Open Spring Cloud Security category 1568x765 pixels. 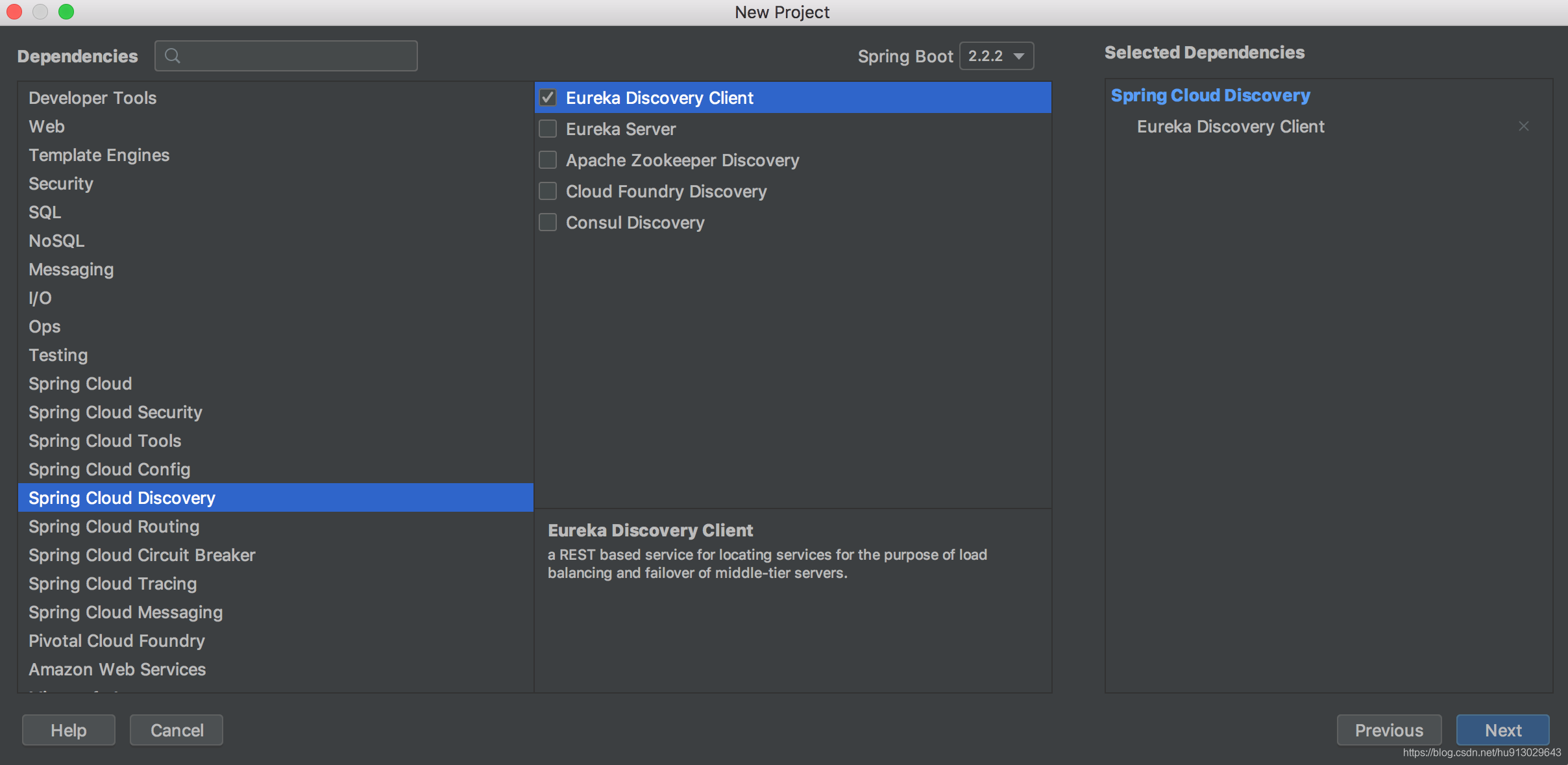point(276,412)
